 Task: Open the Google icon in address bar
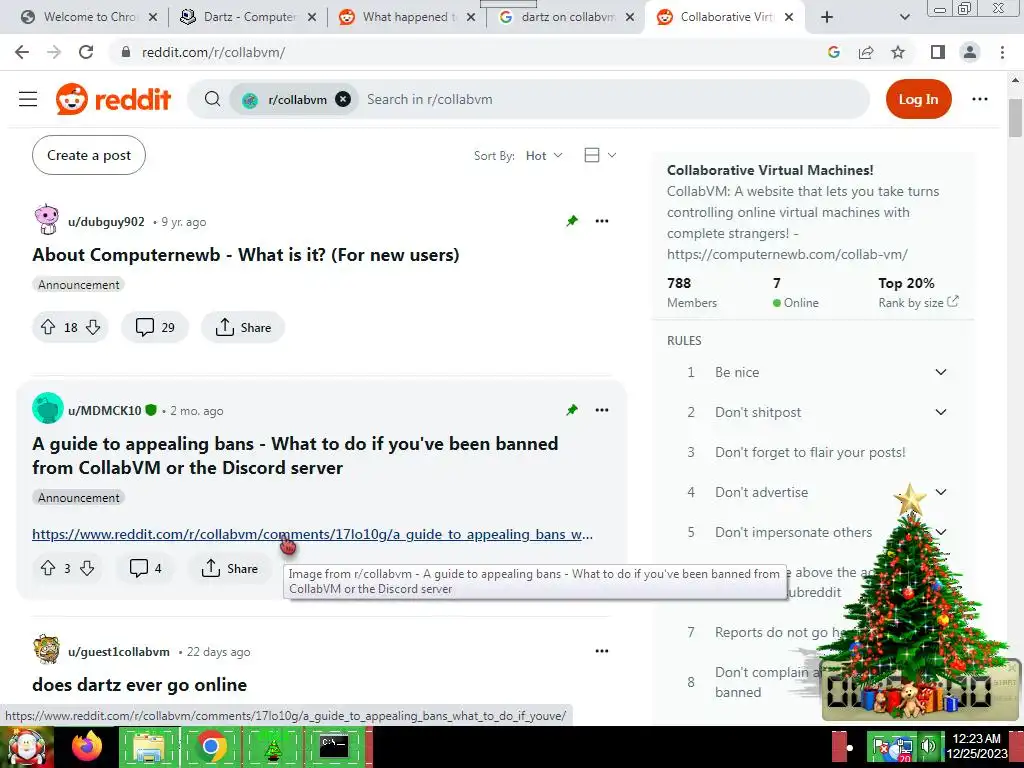833,52
